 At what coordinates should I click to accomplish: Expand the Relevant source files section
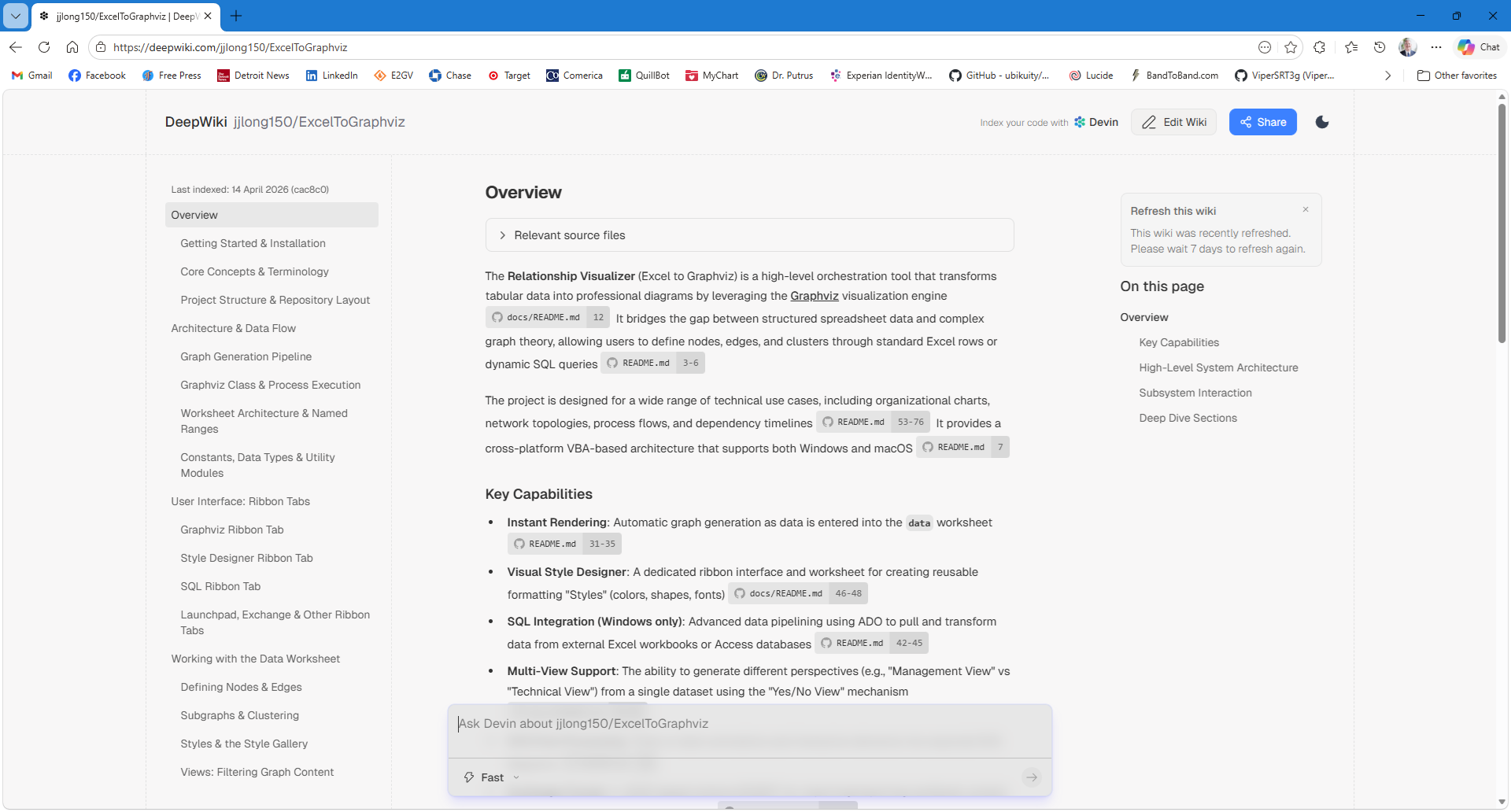click(569, 235)
